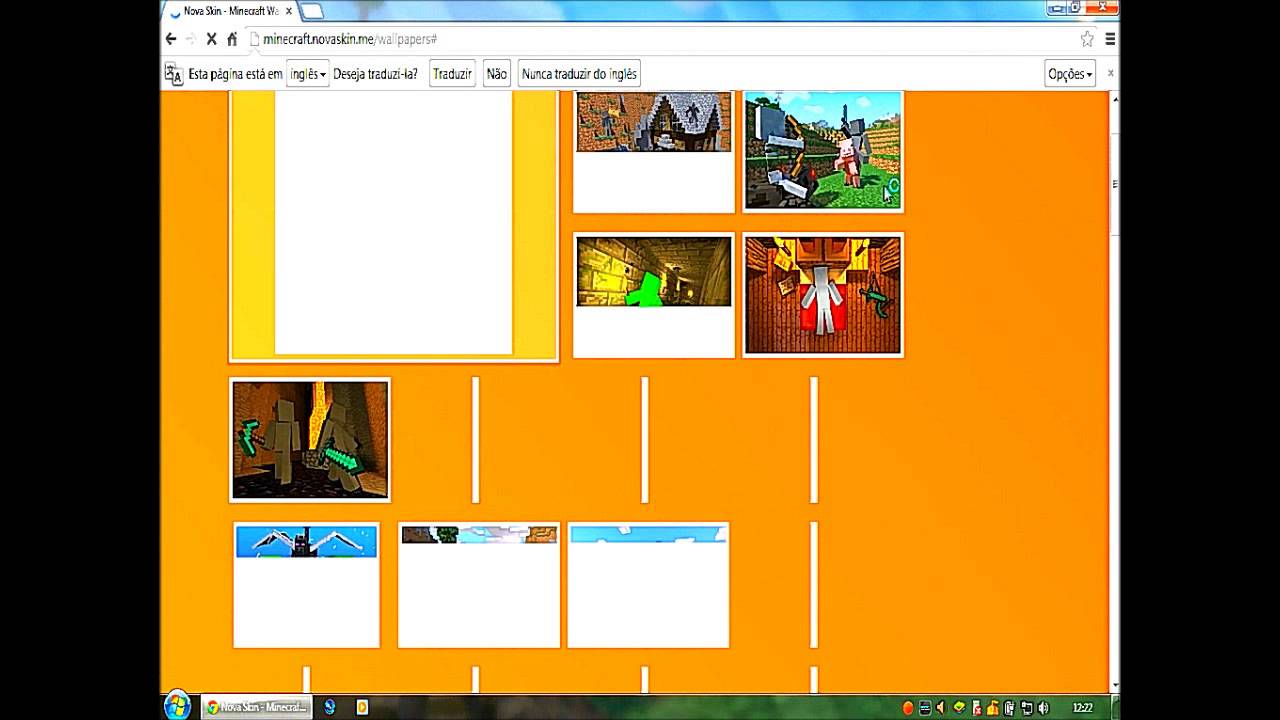This screenshot has width=1280, height=720.
Task: Switch to the Chrome Nova Skin taskbar button
Action: 256,707
